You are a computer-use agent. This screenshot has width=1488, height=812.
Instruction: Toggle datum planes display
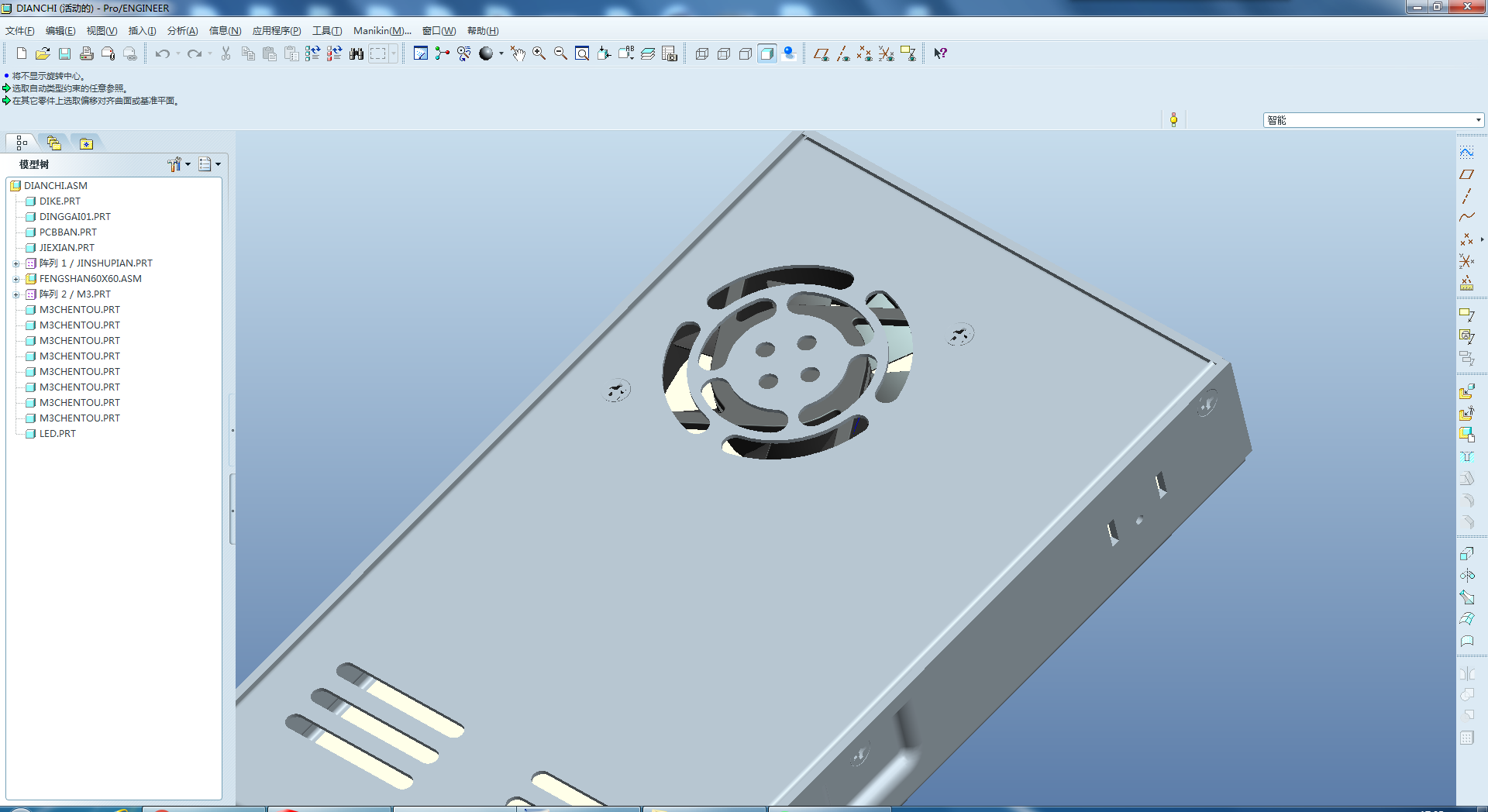tap(821, 53)
